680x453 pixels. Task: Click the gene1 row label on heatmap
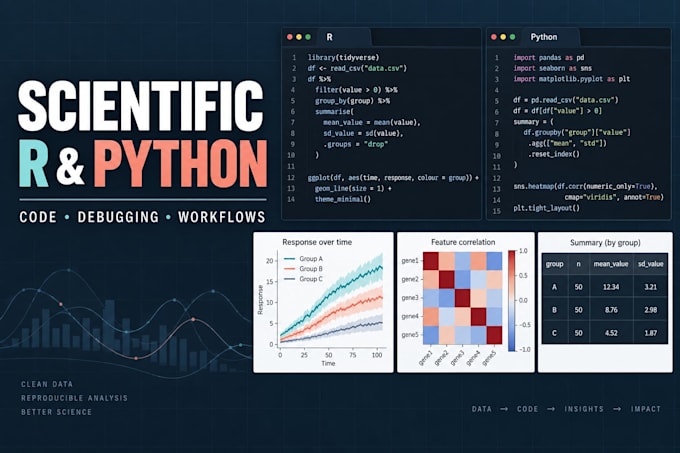[410, 261]
